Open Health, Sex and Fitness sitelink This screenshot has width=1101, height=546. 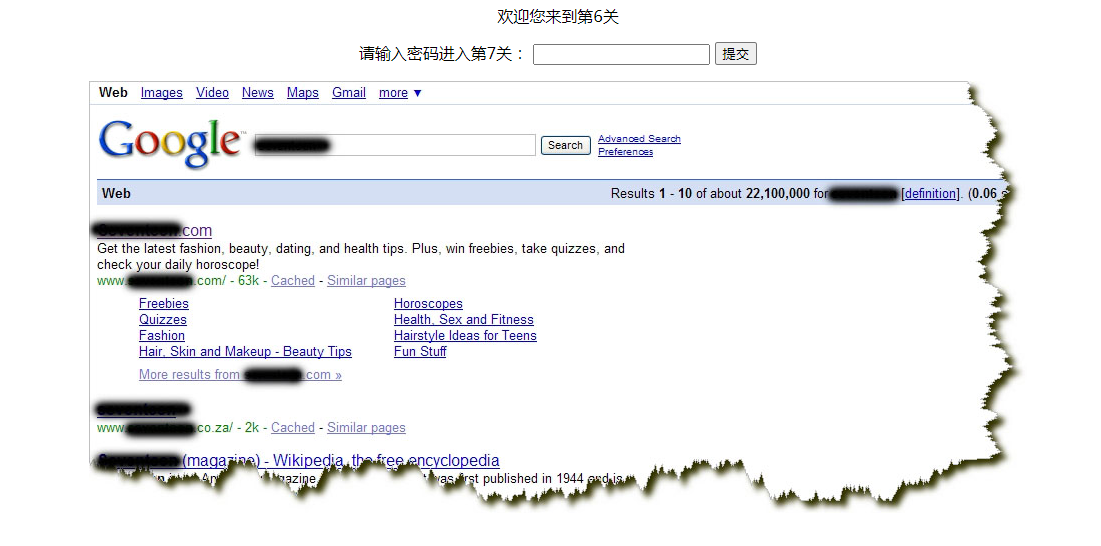pos(463,319)
